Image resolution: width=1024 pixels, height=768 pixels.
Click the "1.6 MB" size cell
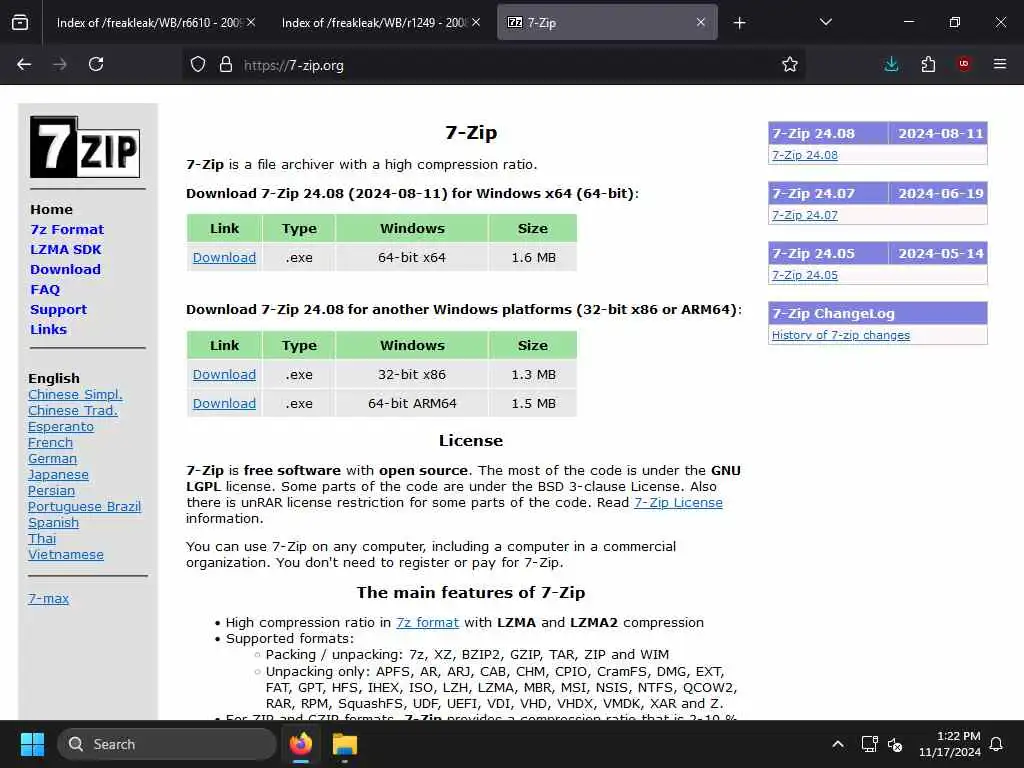(x=533, y=257)
